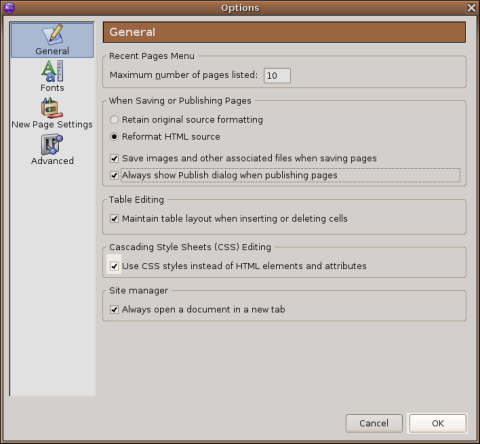The width and height of the screenshot is (480, 444).
Task: Switch to the Advanced options icon
Action: click(52, 144)
